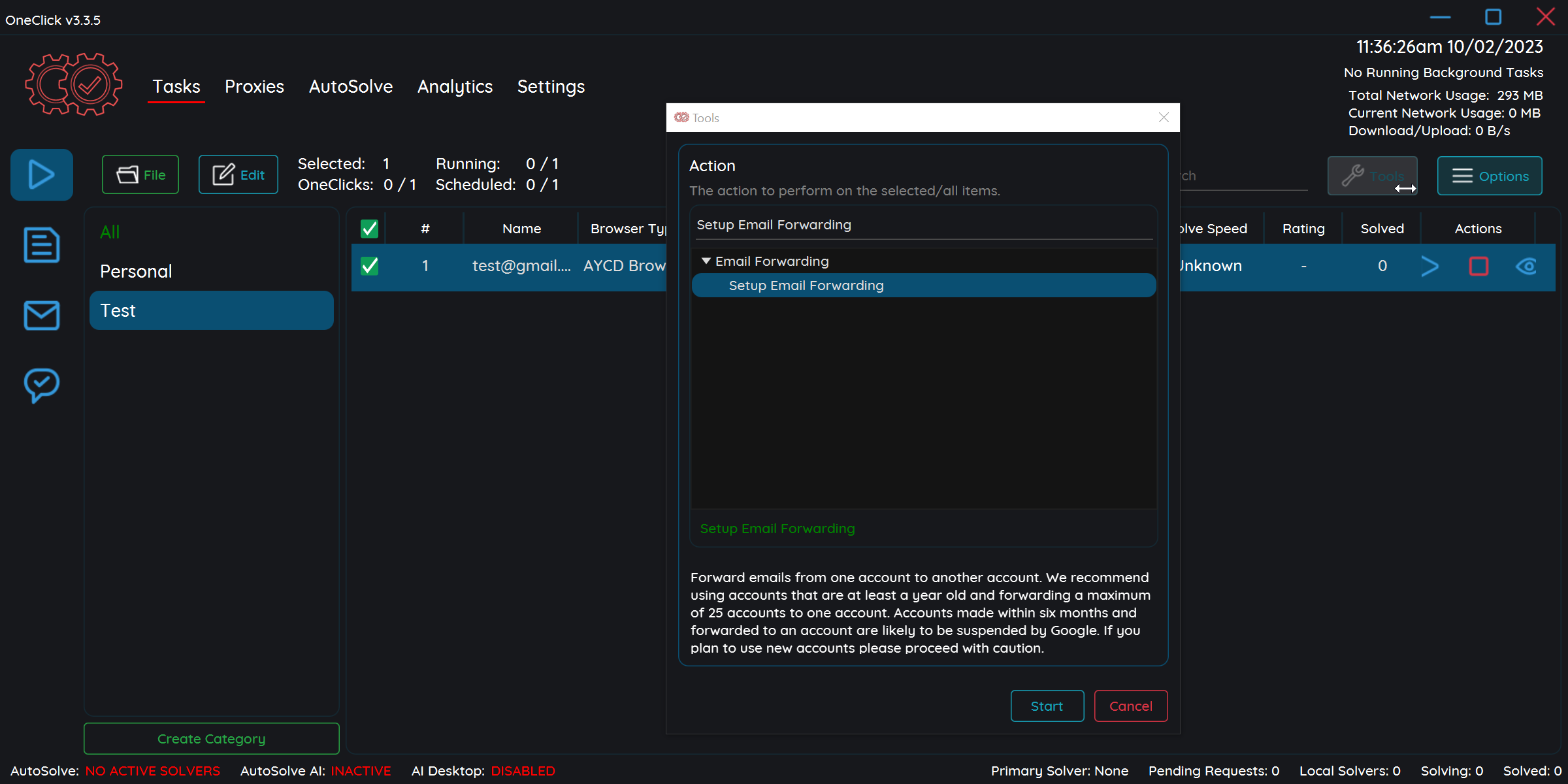The height and width of the screenshot is (784, 1568).
Task: Stop the task with red square icon
Action: [x=1478, y=266]
